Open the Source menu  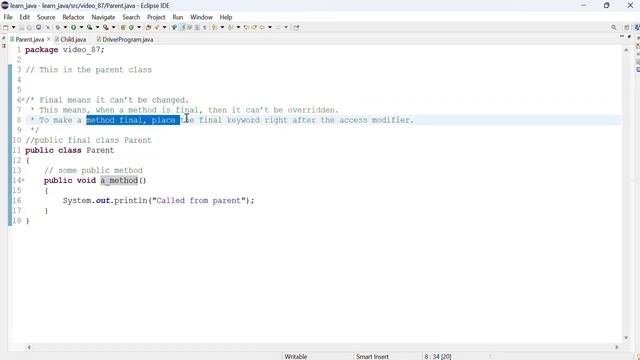pos(46,17)
